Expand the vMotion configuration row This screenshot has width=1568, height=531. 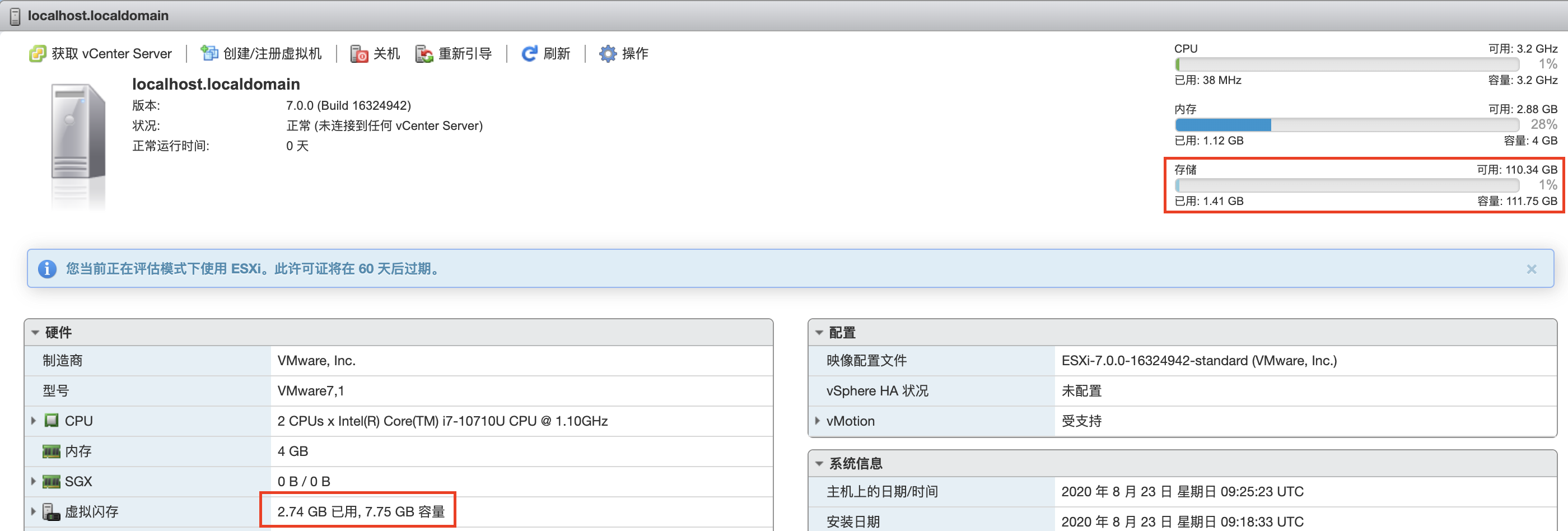(818, 421)
